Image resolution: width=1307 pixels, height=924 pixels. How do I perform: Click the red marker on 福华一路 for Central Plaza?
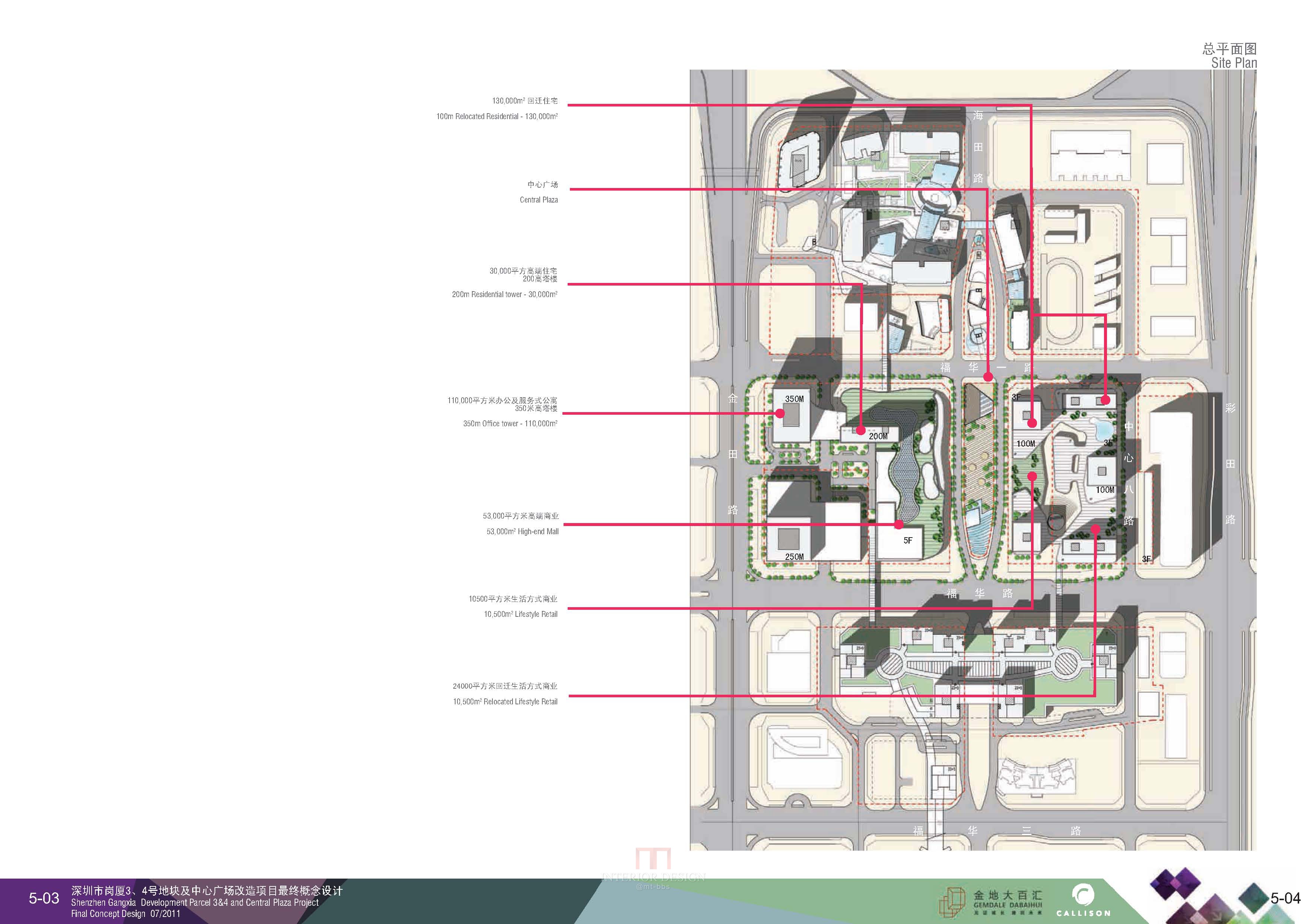pyautogui.click(x=988, y=377)
